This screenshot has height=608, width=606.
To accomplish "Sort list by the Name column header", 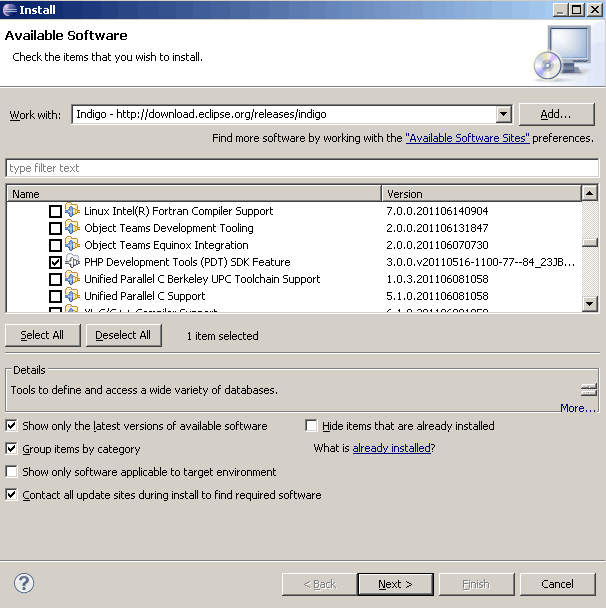I will (194, 193).
